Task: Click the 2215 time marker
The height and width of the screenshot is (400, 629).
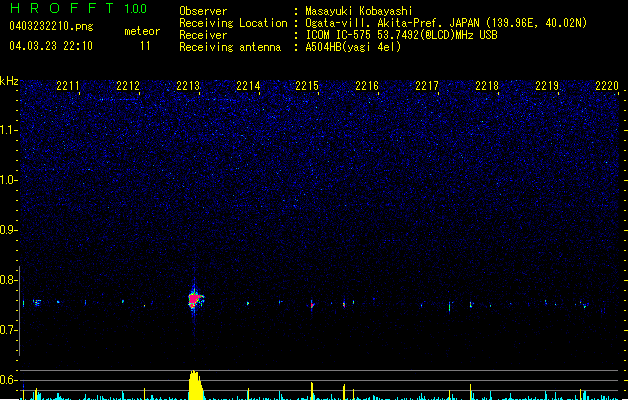Action: point(307,87)
